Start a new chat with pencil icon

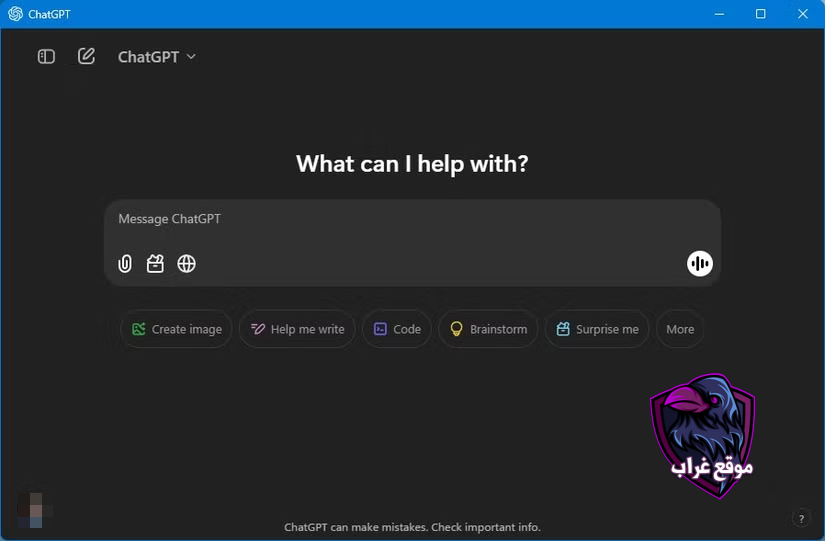(x=86, y=56)
